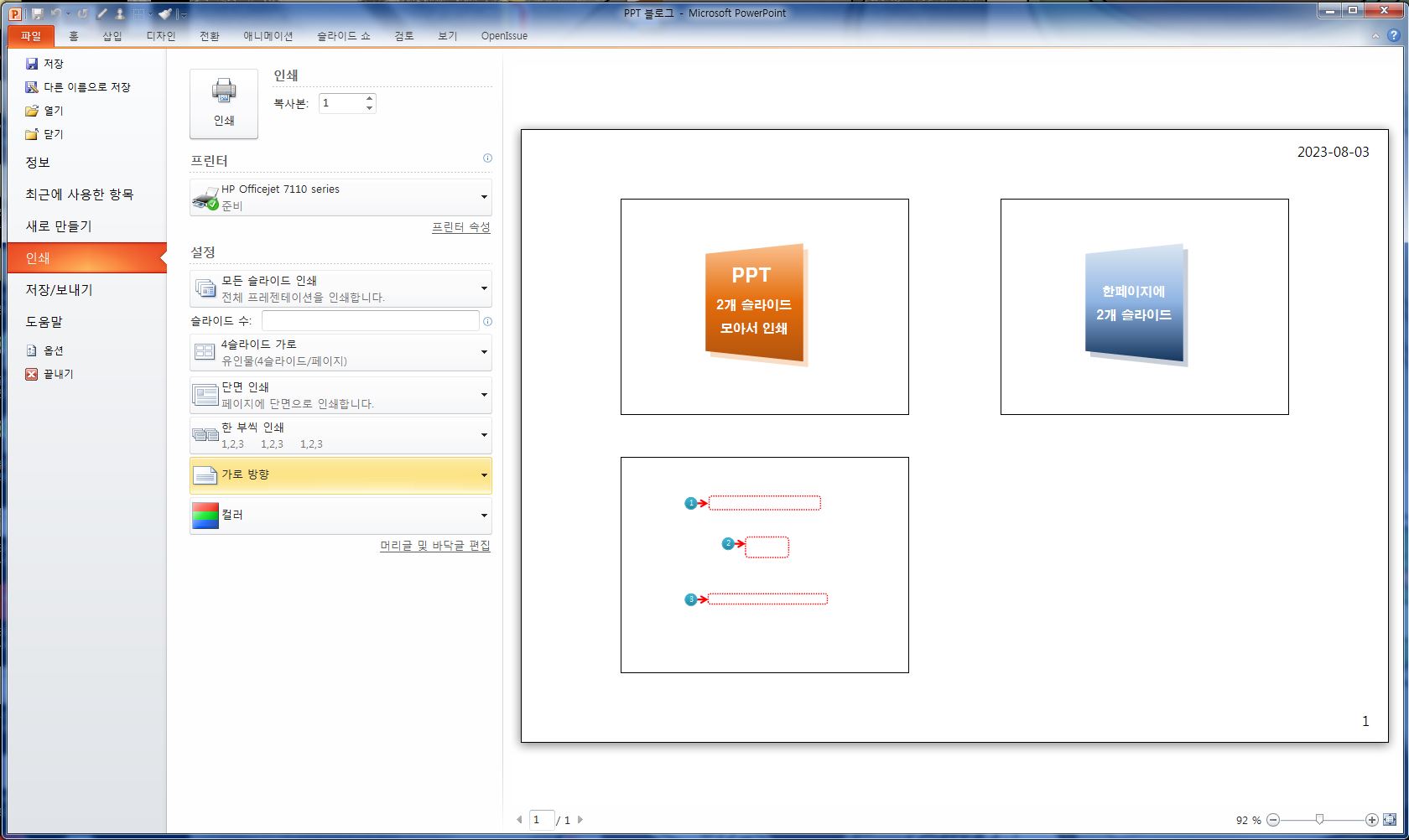1409x840 pixels.
Task: Switch to the 슬라이드 쇼 tab
Action: (x=344, y=36)
